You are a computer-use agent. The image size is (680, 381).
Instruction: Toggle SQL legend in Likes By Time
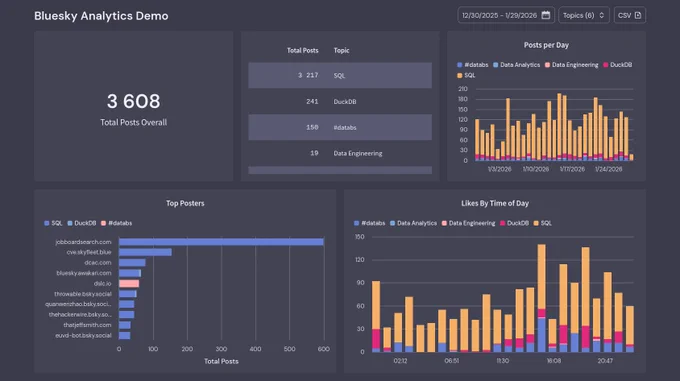click(543, 223)
